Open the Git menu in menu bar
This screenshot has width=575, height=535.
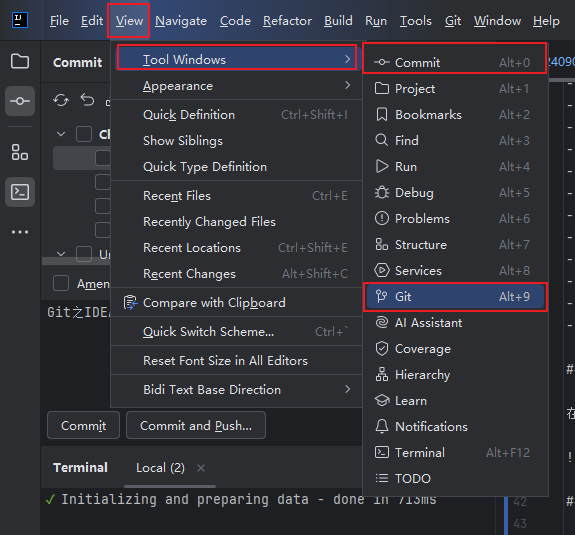(453, 21)
